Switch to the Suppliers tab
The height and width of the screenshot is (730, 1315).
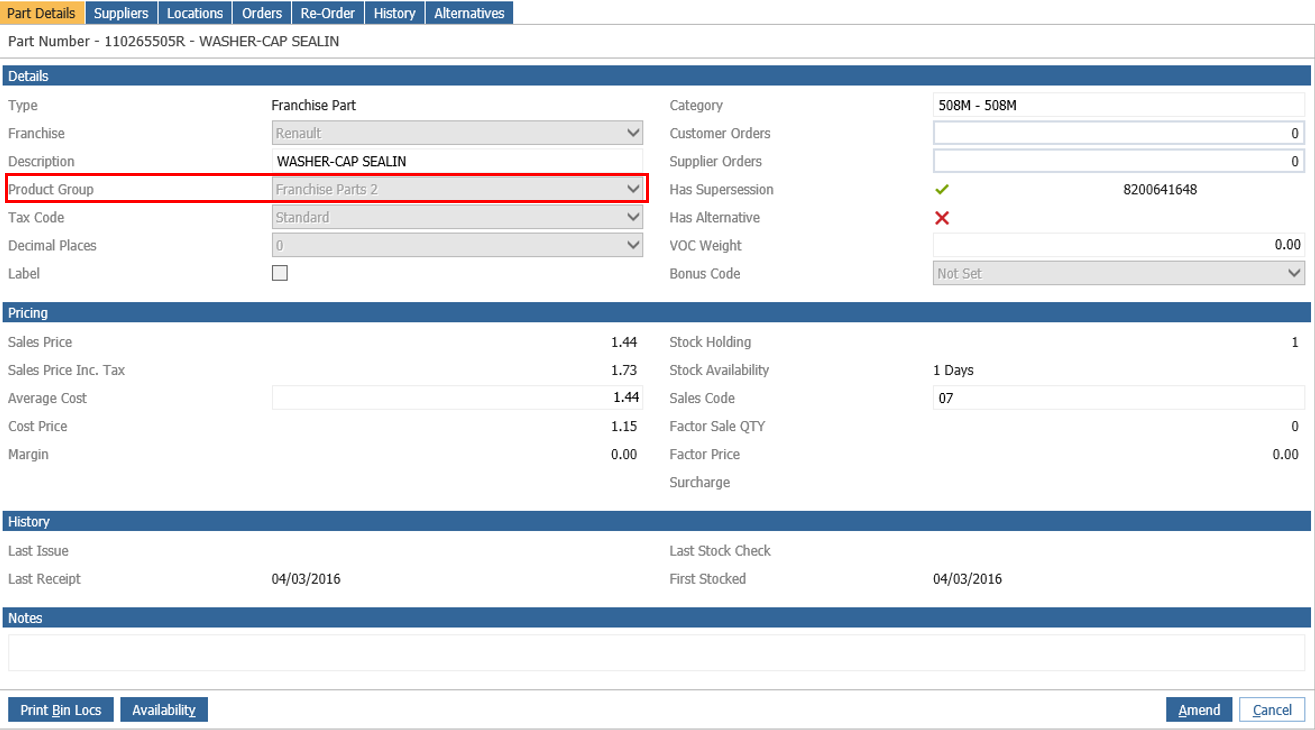(121, 13)
